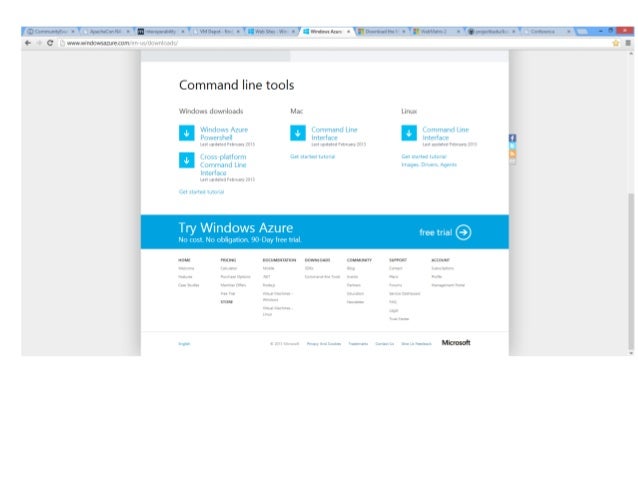Screen dimensions: 638x479
Task: Share via the Facebook side icon
Action: [513, 138]
